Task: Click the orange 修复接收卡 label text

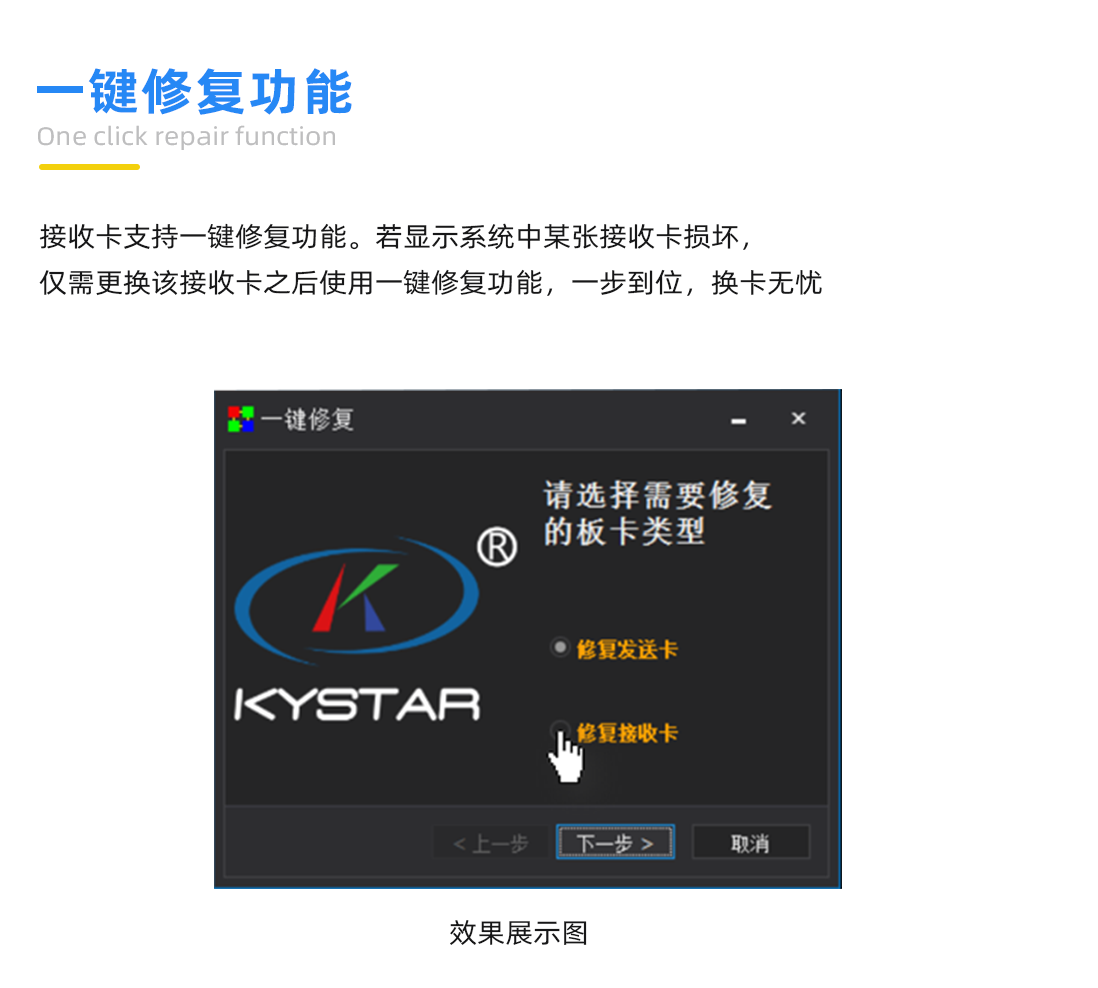Action: [x=627, y=733]
